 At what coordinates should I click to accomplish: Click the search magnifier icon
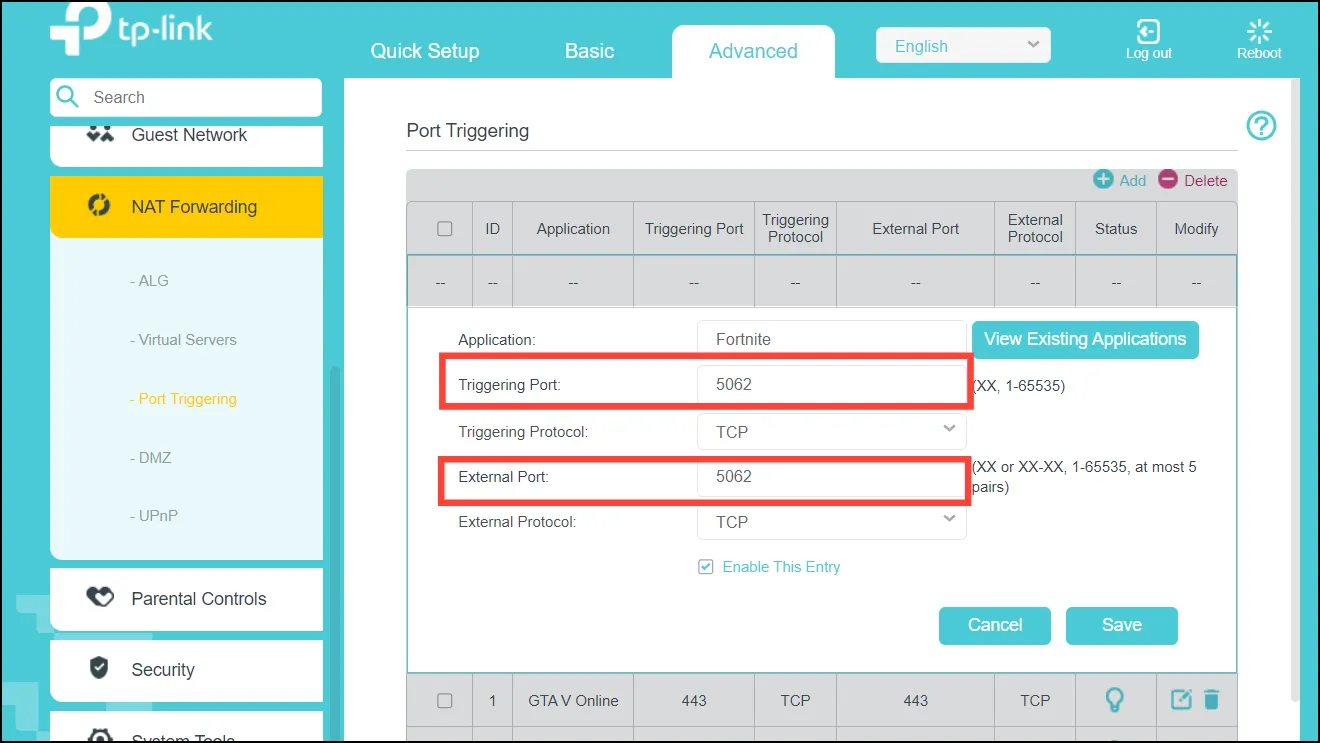click(68, 96)
